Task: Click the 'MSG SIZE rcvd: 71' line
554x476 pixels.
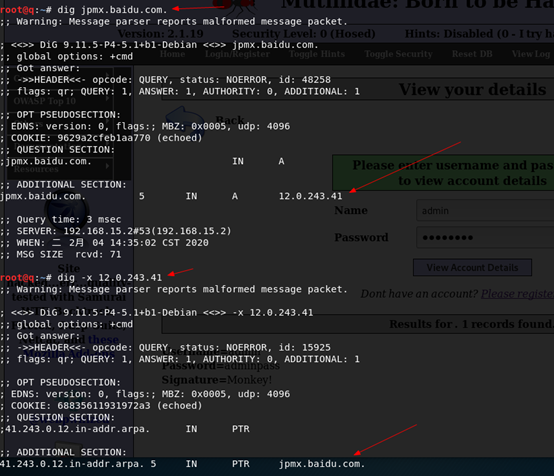Action: click(x=60, y=255)
